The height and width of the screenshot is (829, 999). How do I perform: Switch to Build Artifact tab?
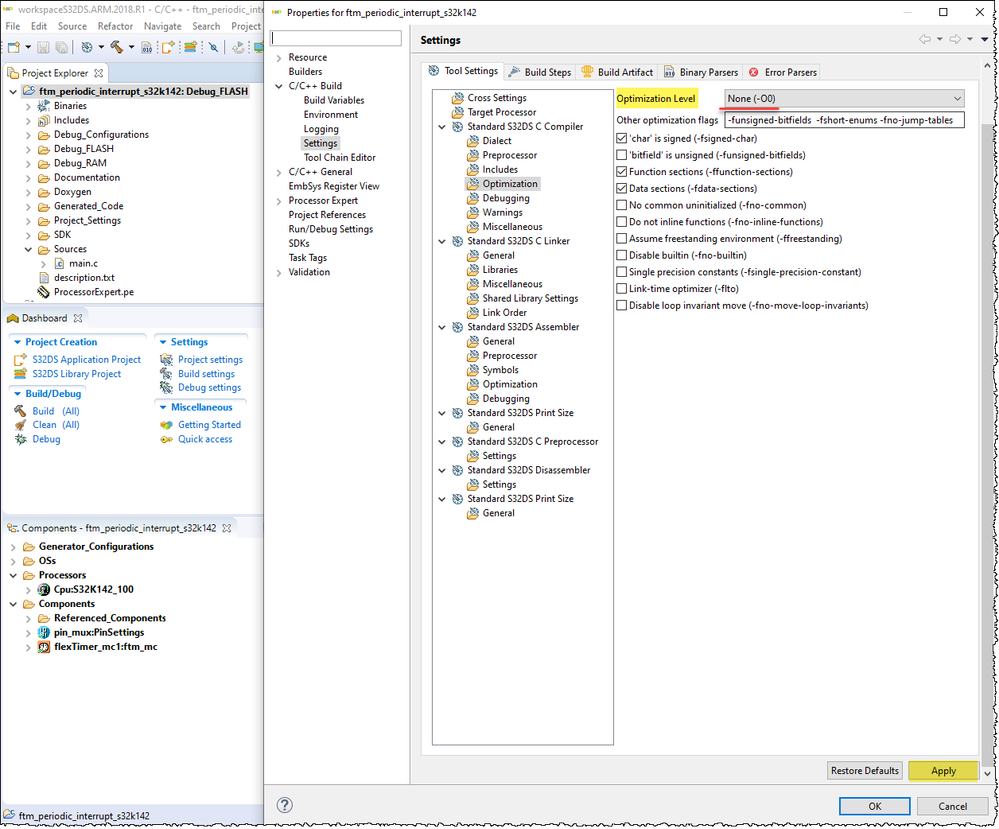[x=617, y=72]
